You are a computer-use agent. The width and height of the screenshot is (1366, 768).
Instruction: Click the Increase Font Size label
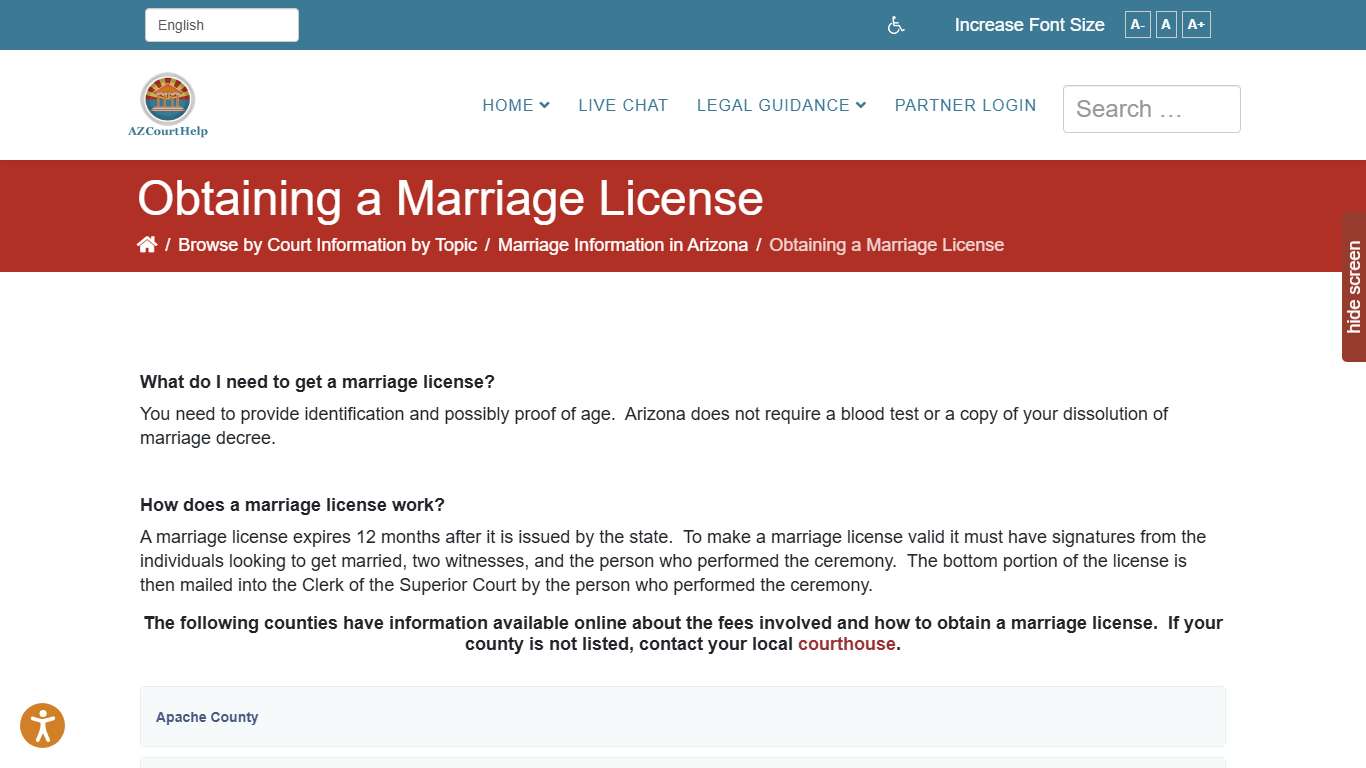point(1029,24)
